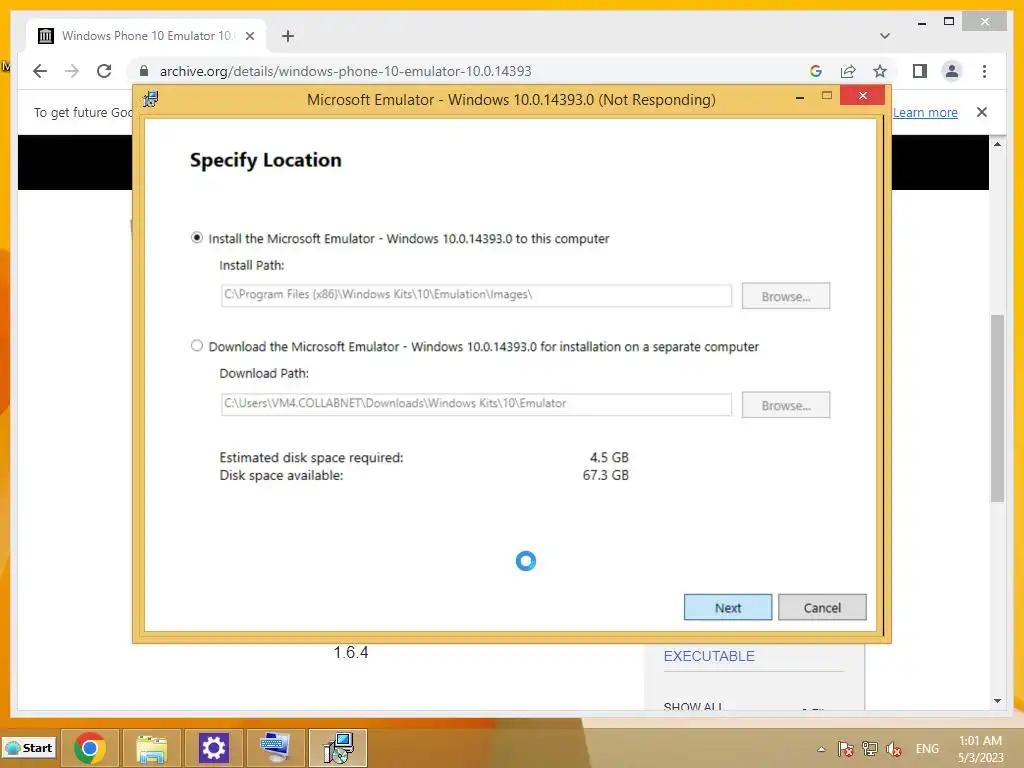Select install to this computer radio option
Screen dimensions: 1024x768
tap(197, 238)
